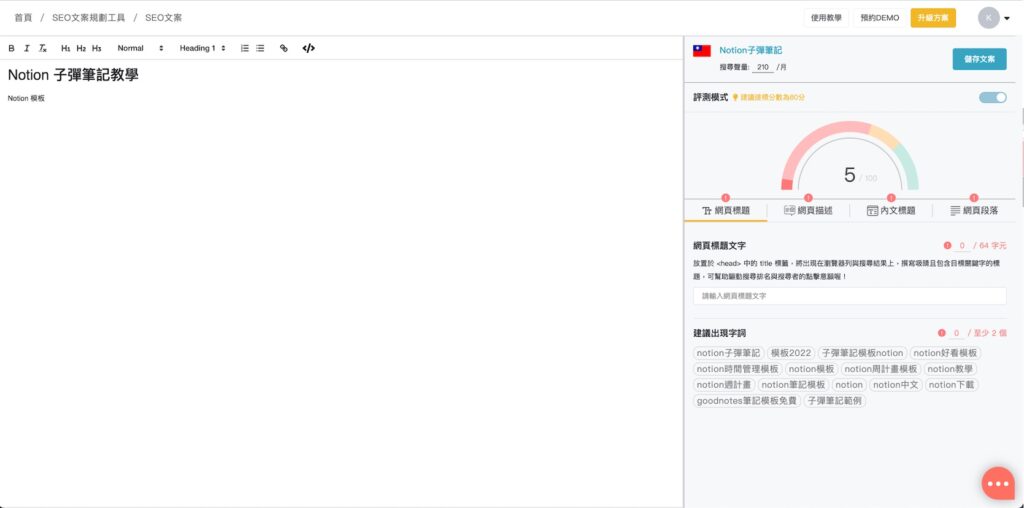The image size is (1024, 508).
Task: Click the 使用教學 button
Action: click(x=826, y=18)
